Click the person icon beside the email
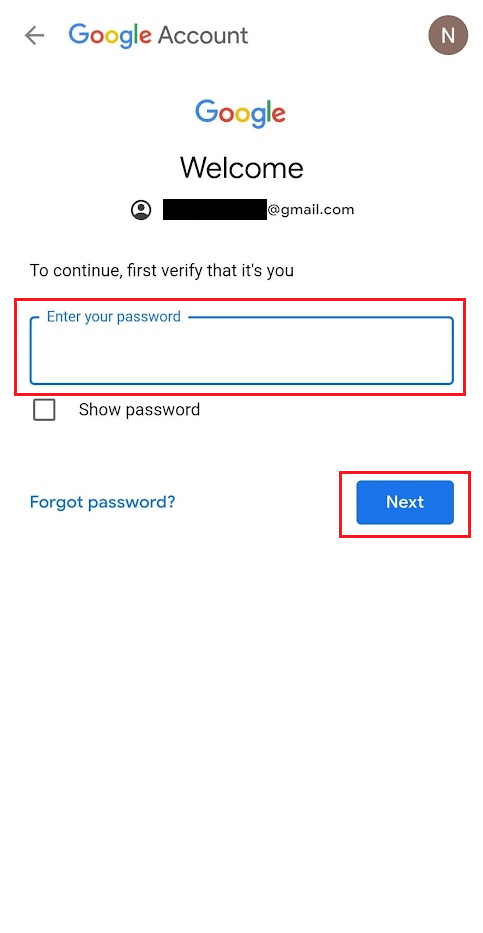 click(141, 209)
